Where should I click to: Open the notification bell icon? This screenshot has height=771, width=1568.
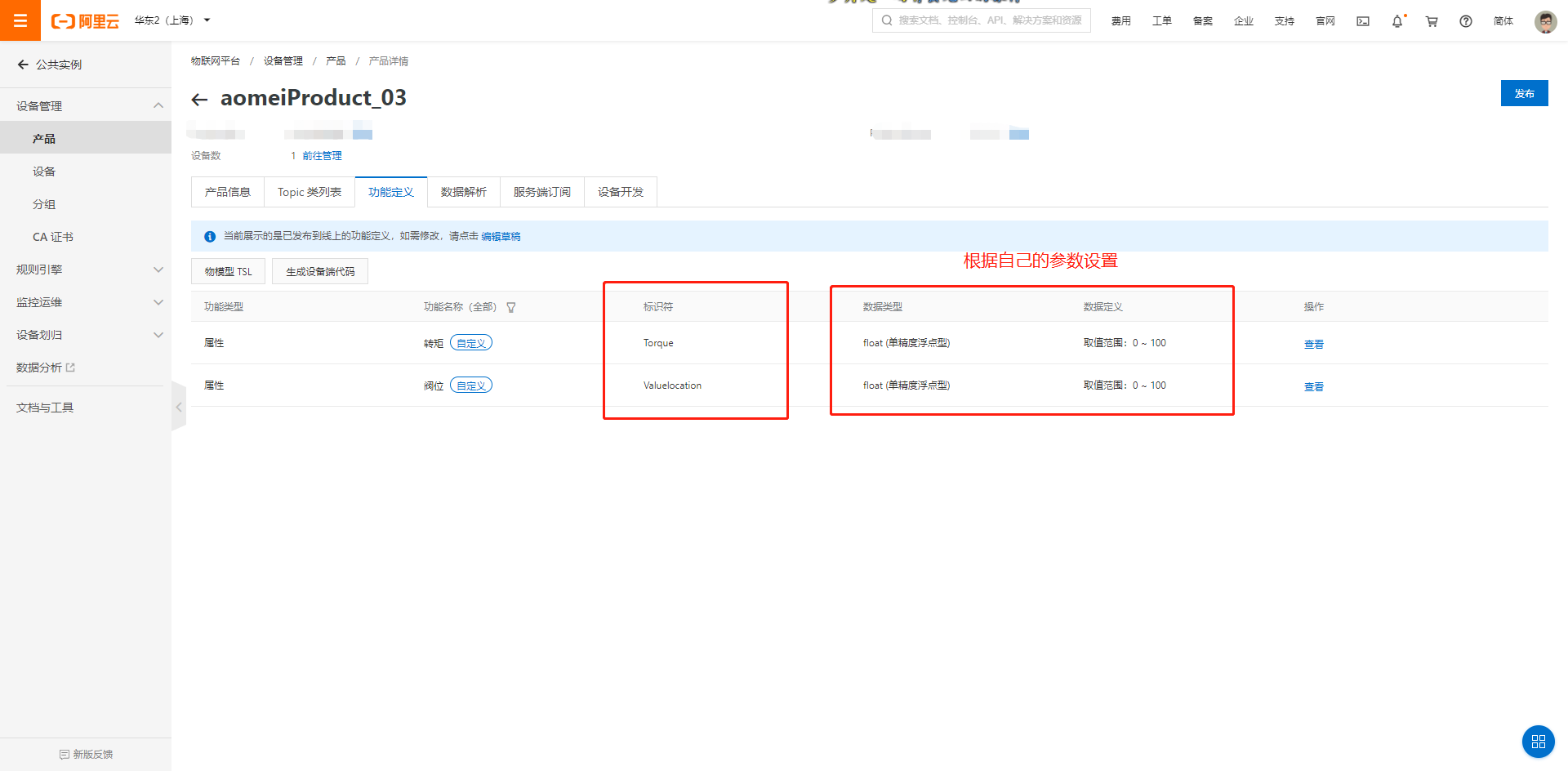pyautogui.click(x=1396, y=21)
